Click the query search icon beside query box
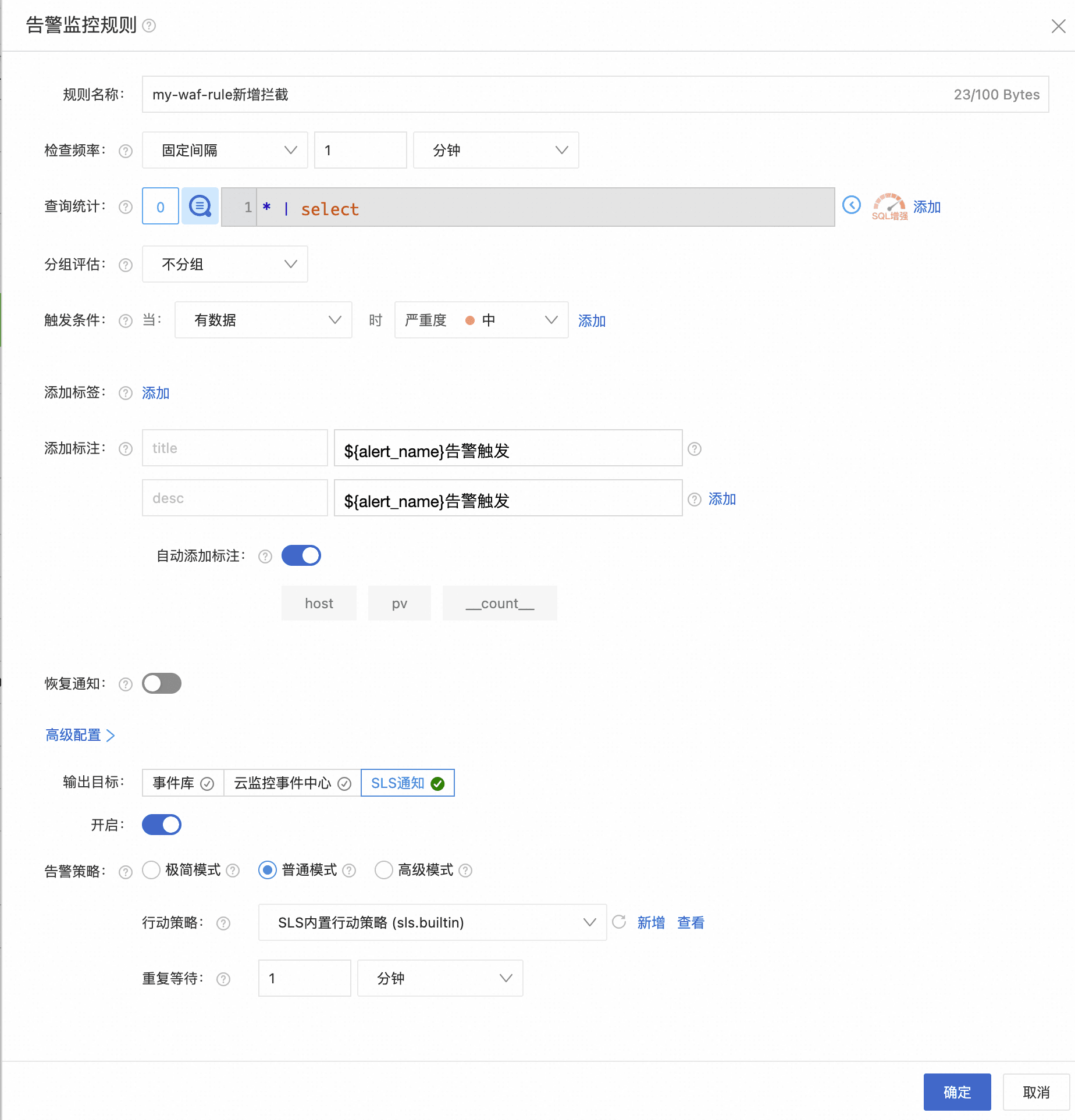 tap(200, 206)
